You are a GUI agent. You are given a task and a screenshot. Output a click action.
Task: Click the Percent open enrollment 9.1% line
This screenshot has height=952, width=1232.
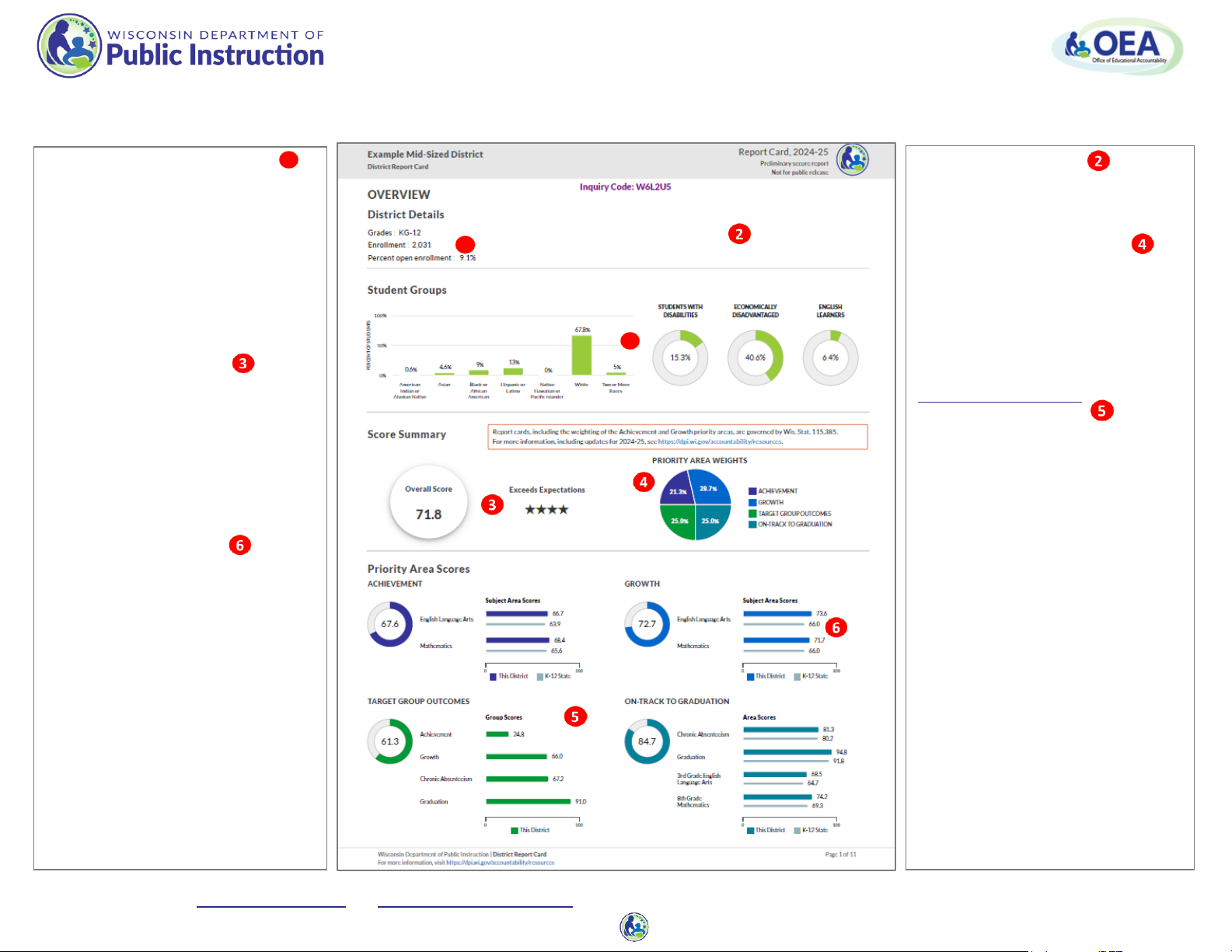click(422, 258)
